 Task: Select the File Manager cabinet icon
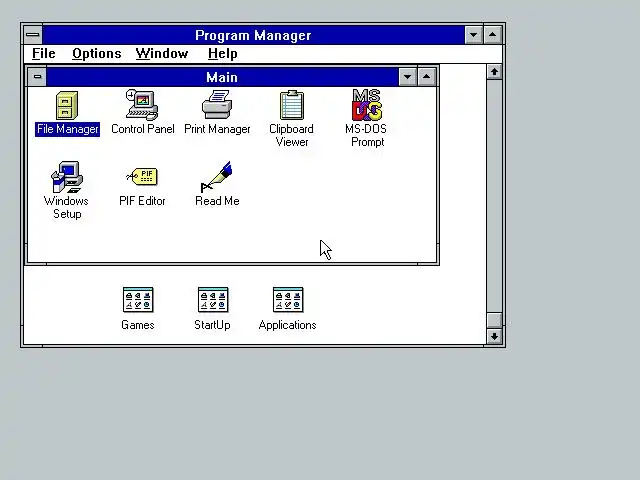[67, 105]
